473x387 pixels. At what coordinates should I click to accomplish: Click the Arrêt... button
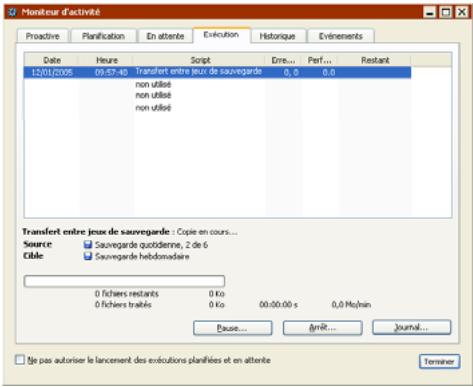click(x=322, y=328)
